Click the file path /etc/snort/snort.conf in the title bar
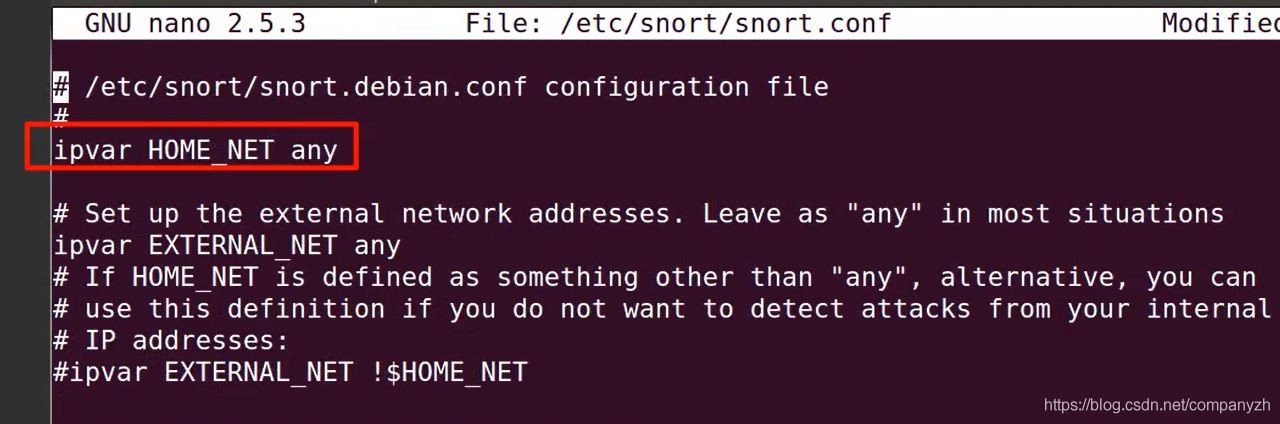This screenshot has height=424, width=1280. [725, 22]
